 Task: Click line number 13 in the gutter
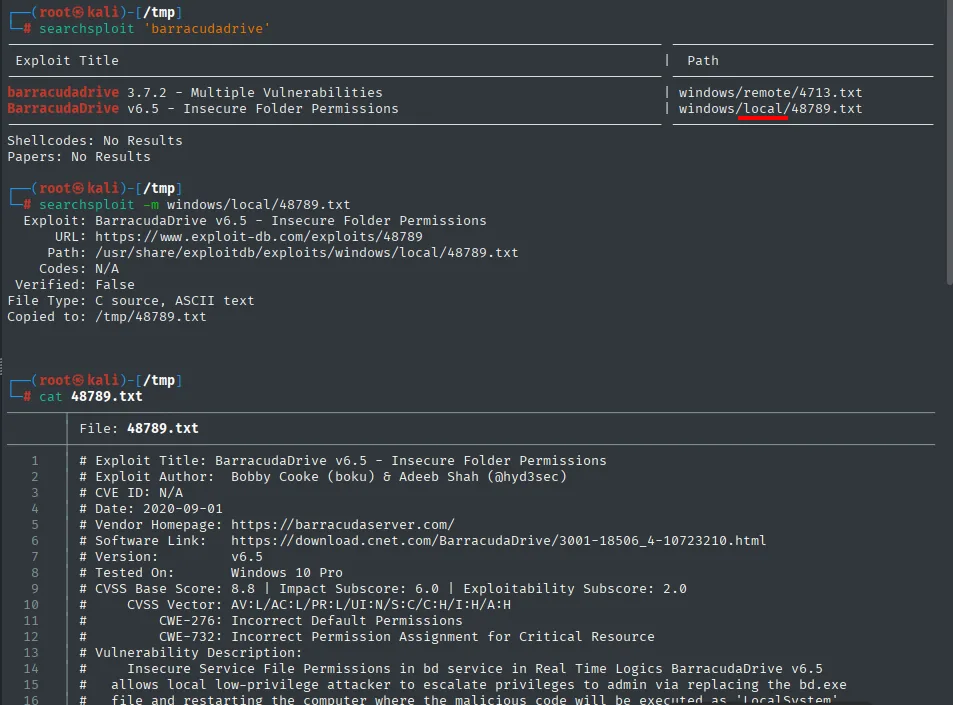31,652
